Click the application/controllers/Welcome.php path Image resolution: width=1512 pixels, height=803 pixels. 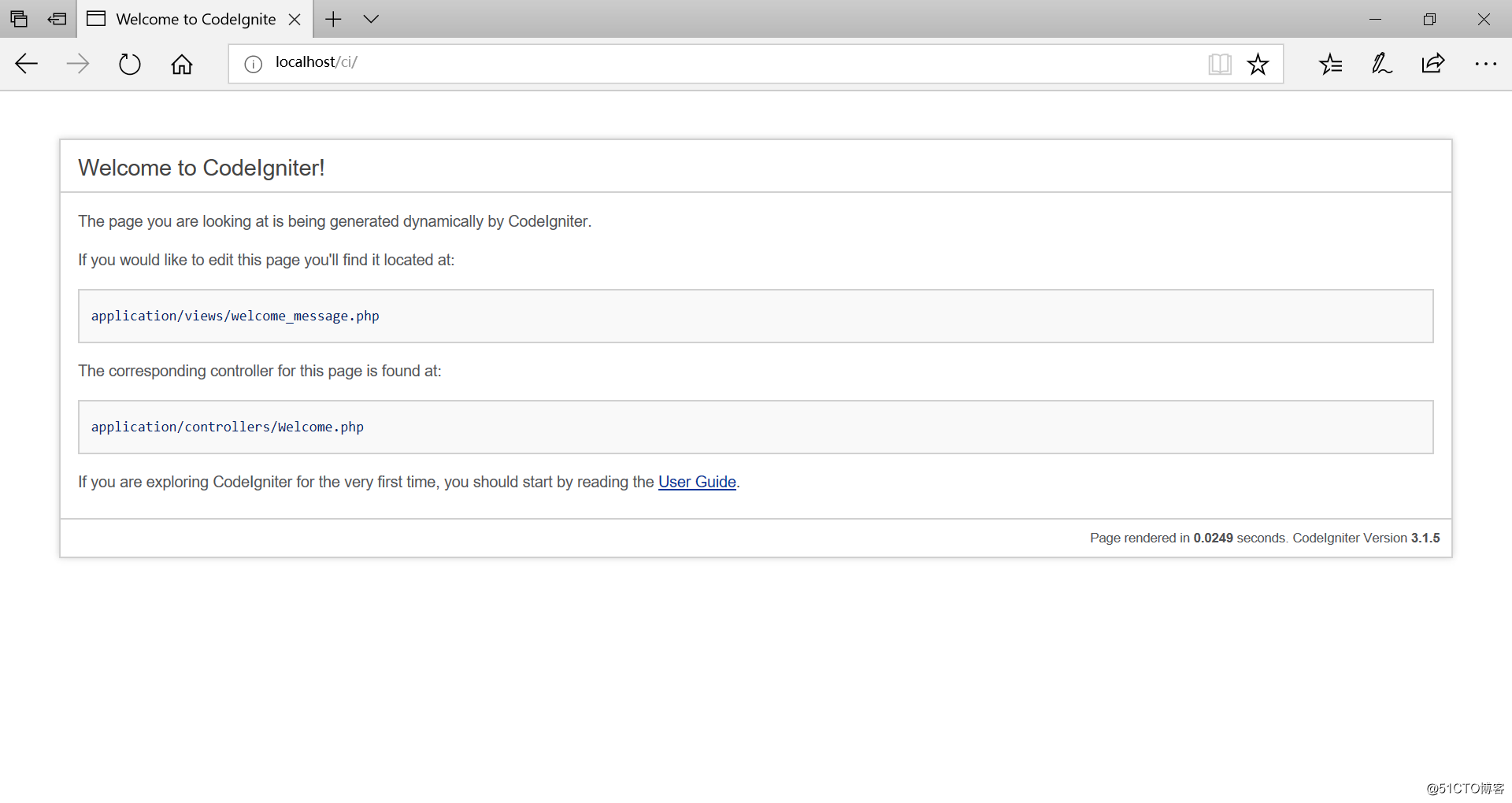227,427
